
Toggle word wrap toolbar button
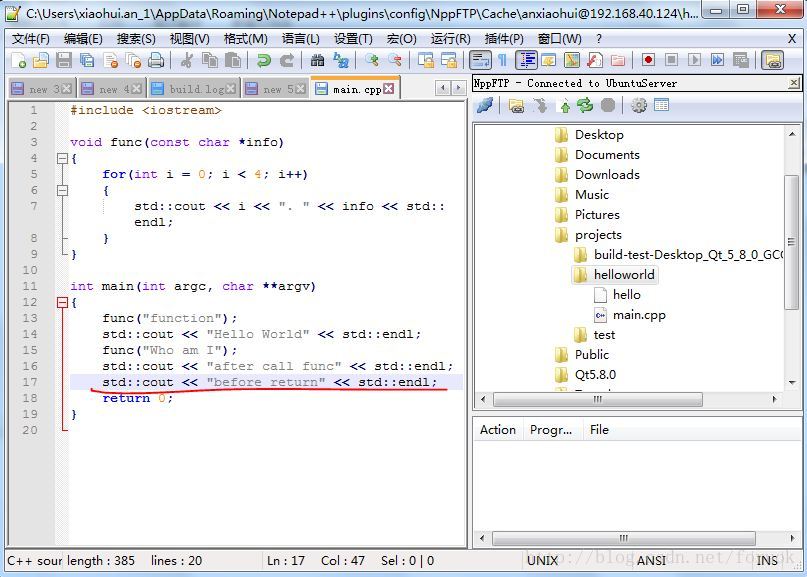click(481, 61)
